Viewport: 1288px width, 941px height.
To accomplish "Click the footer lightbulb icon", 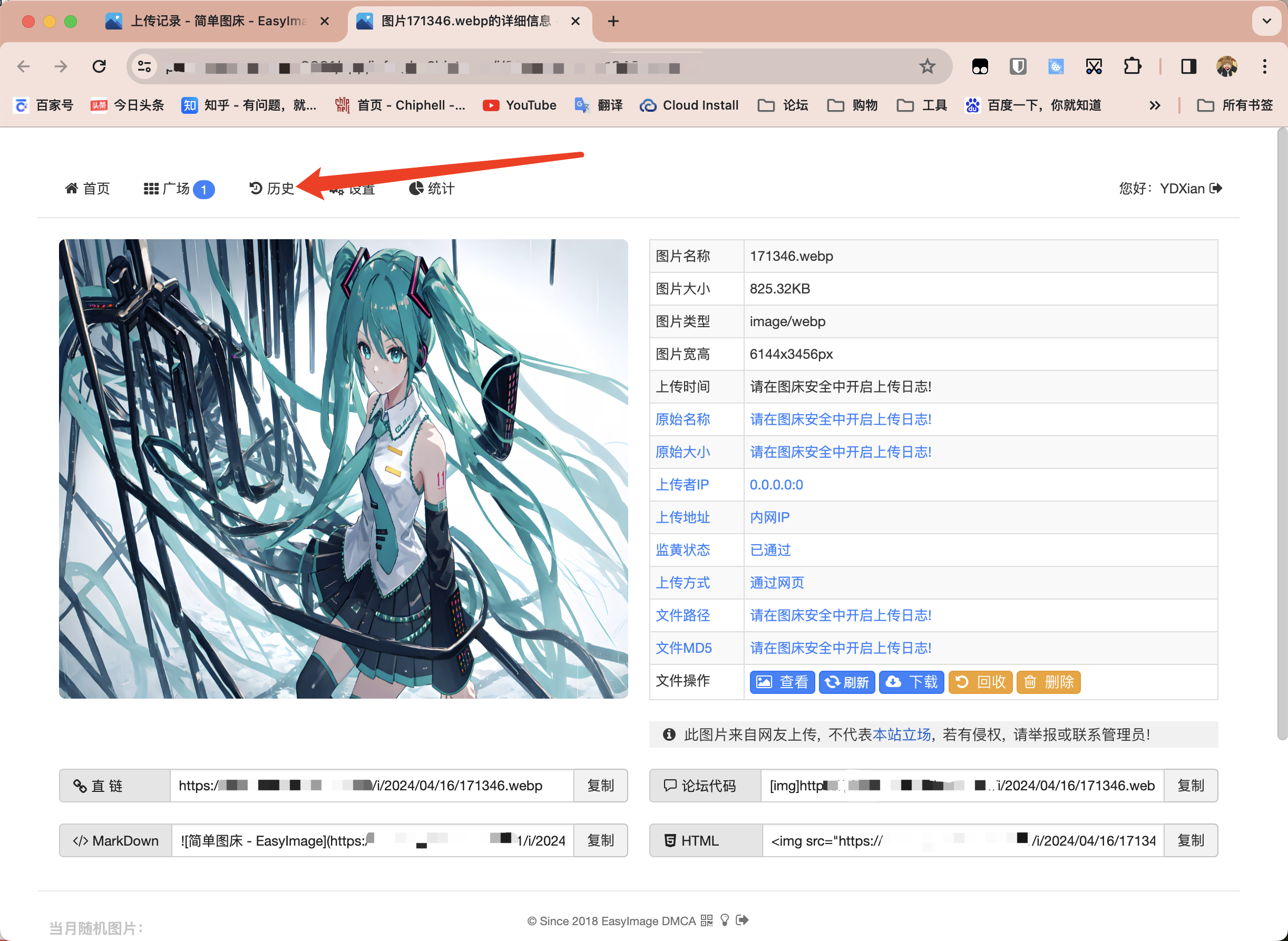I will tap(725, 920).
